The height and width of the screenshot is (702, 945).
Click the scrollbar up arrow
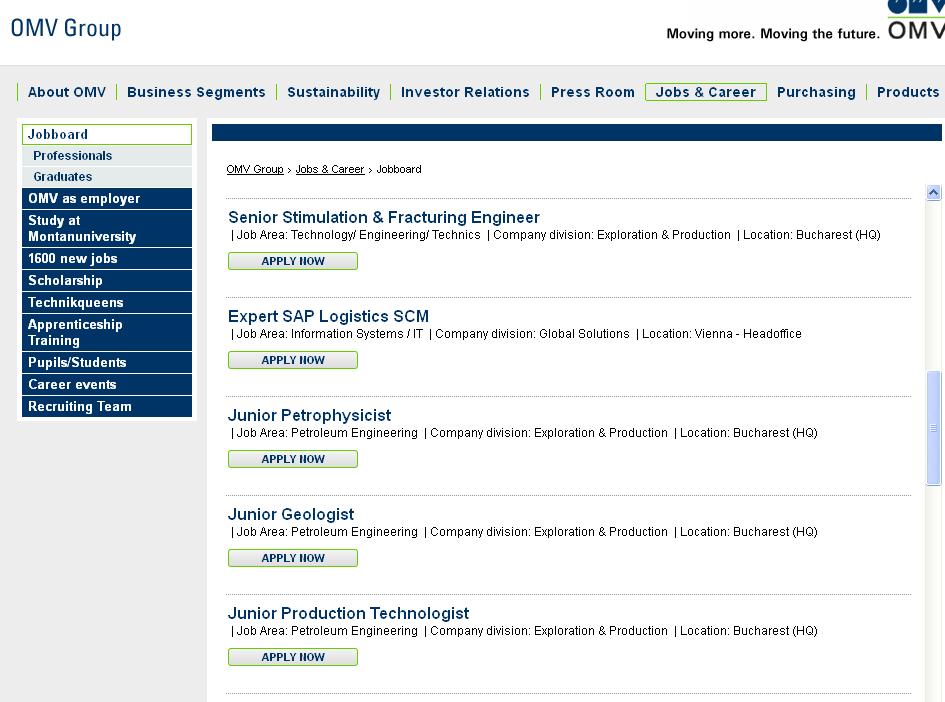tap(934, 192)
